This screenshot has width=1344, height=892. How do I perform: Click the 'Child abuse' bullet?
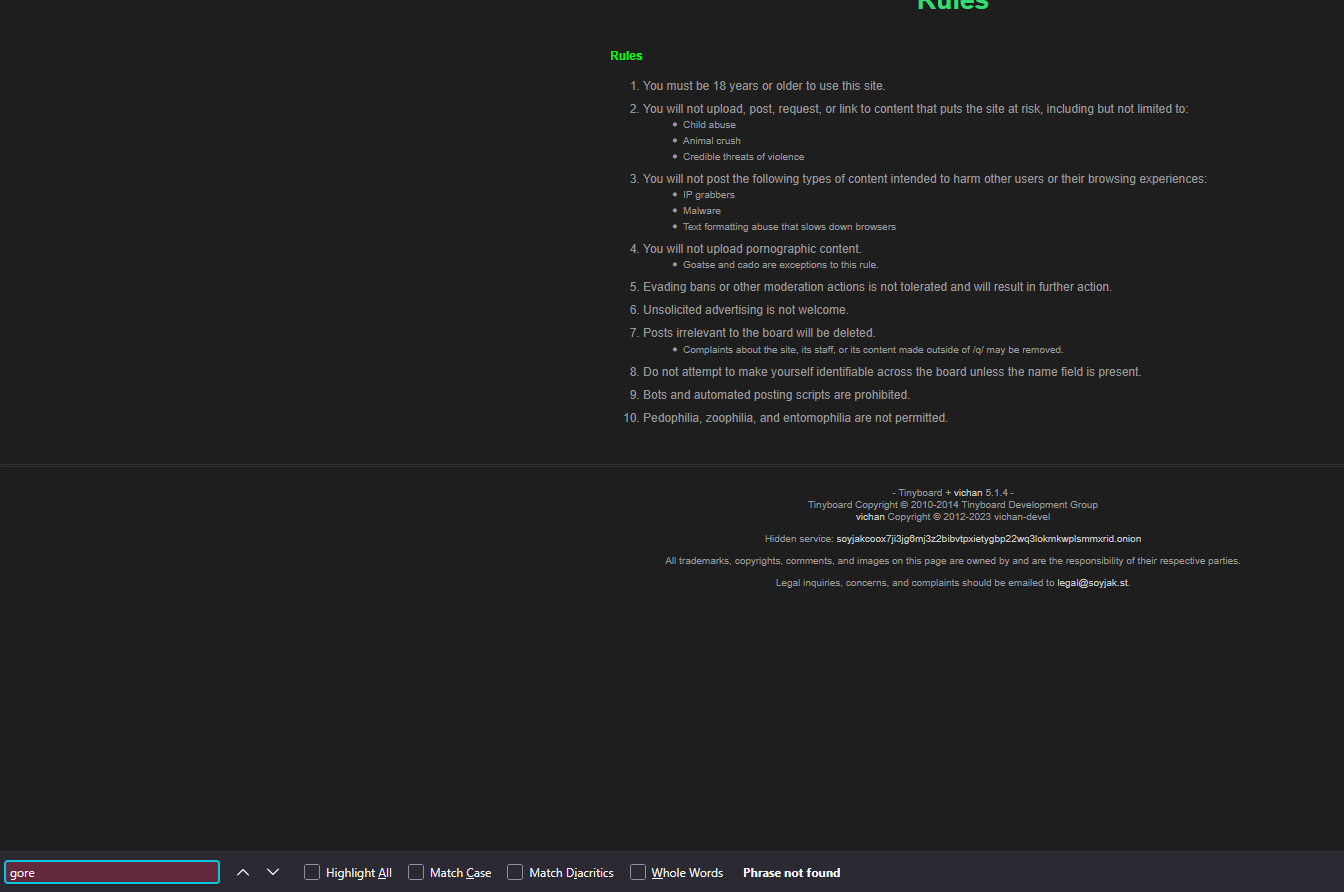[709, 125]
